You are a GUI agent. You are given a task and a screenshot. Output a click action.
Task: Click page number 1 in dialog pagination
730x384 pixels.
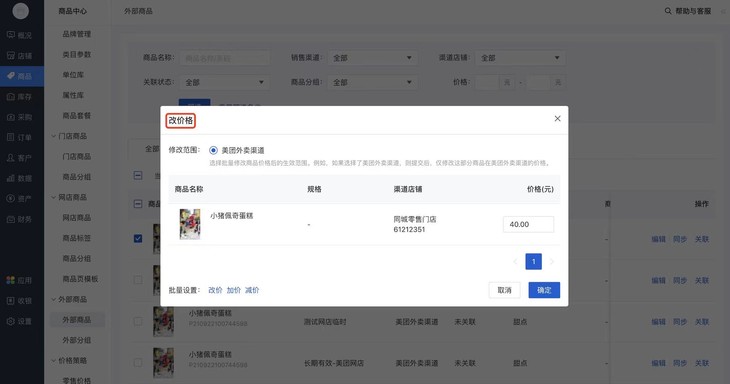point(534,262)
